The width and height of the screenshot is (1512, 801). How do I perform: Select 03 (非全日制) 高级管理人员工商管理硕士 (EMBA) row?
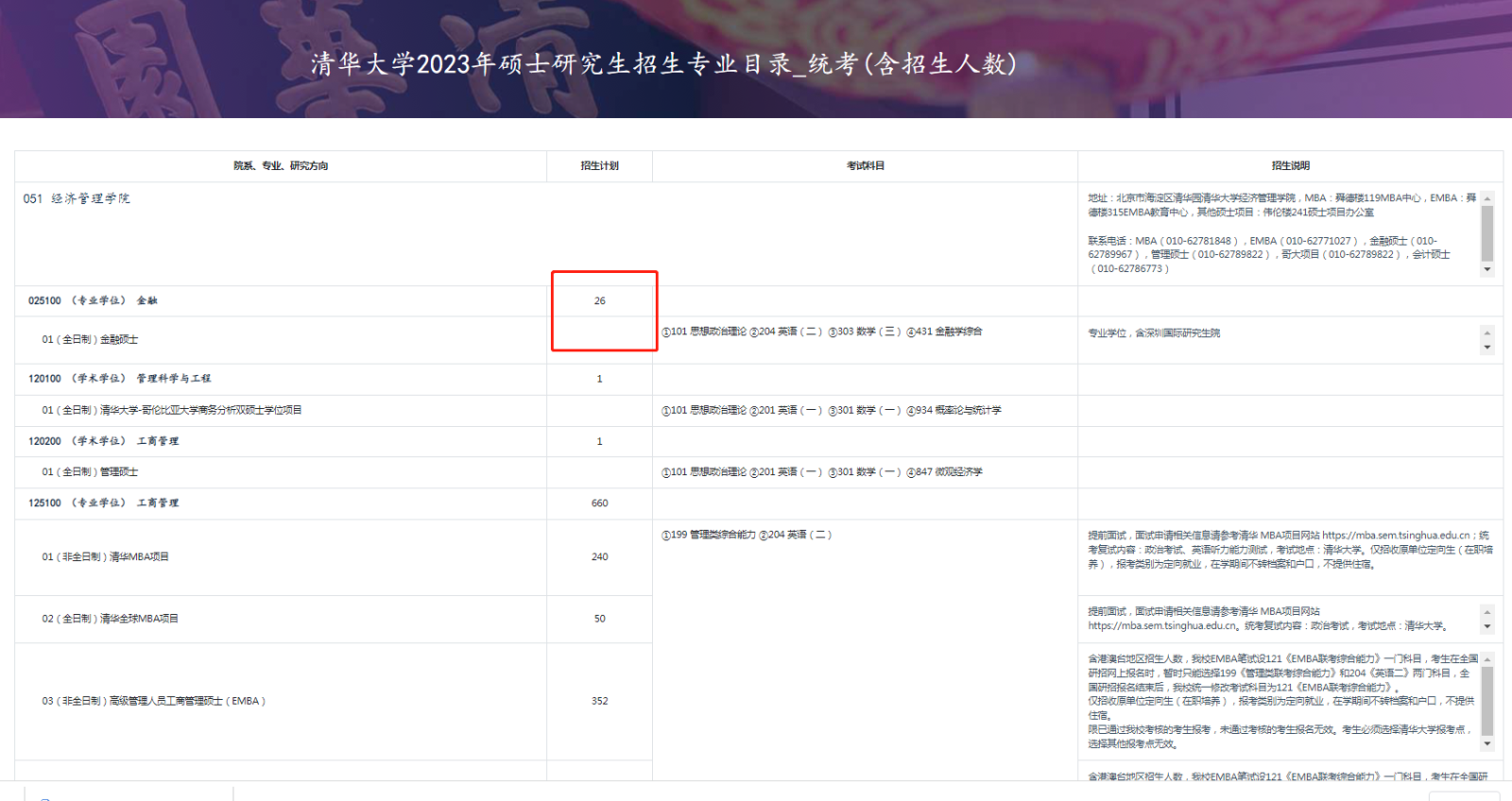tap(759, 702)
